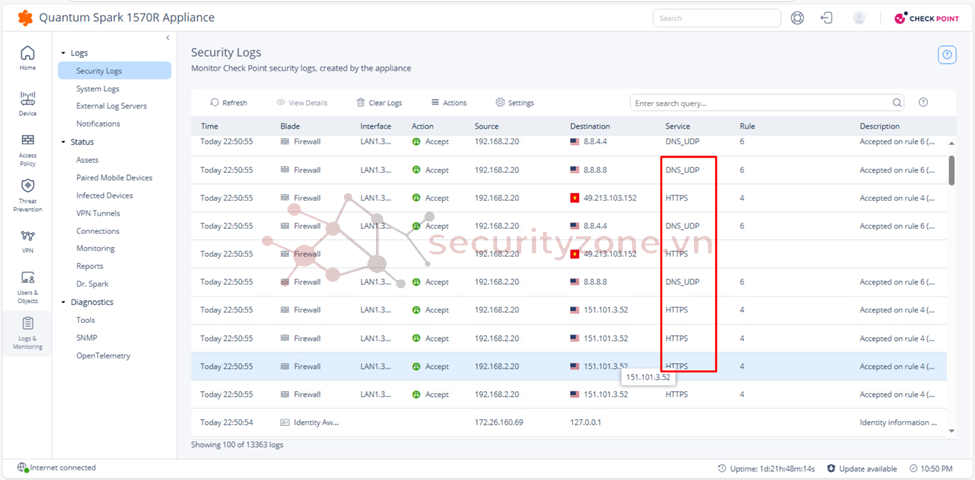Click the Update available status text

pyautogui.click(x=868, y=468)
